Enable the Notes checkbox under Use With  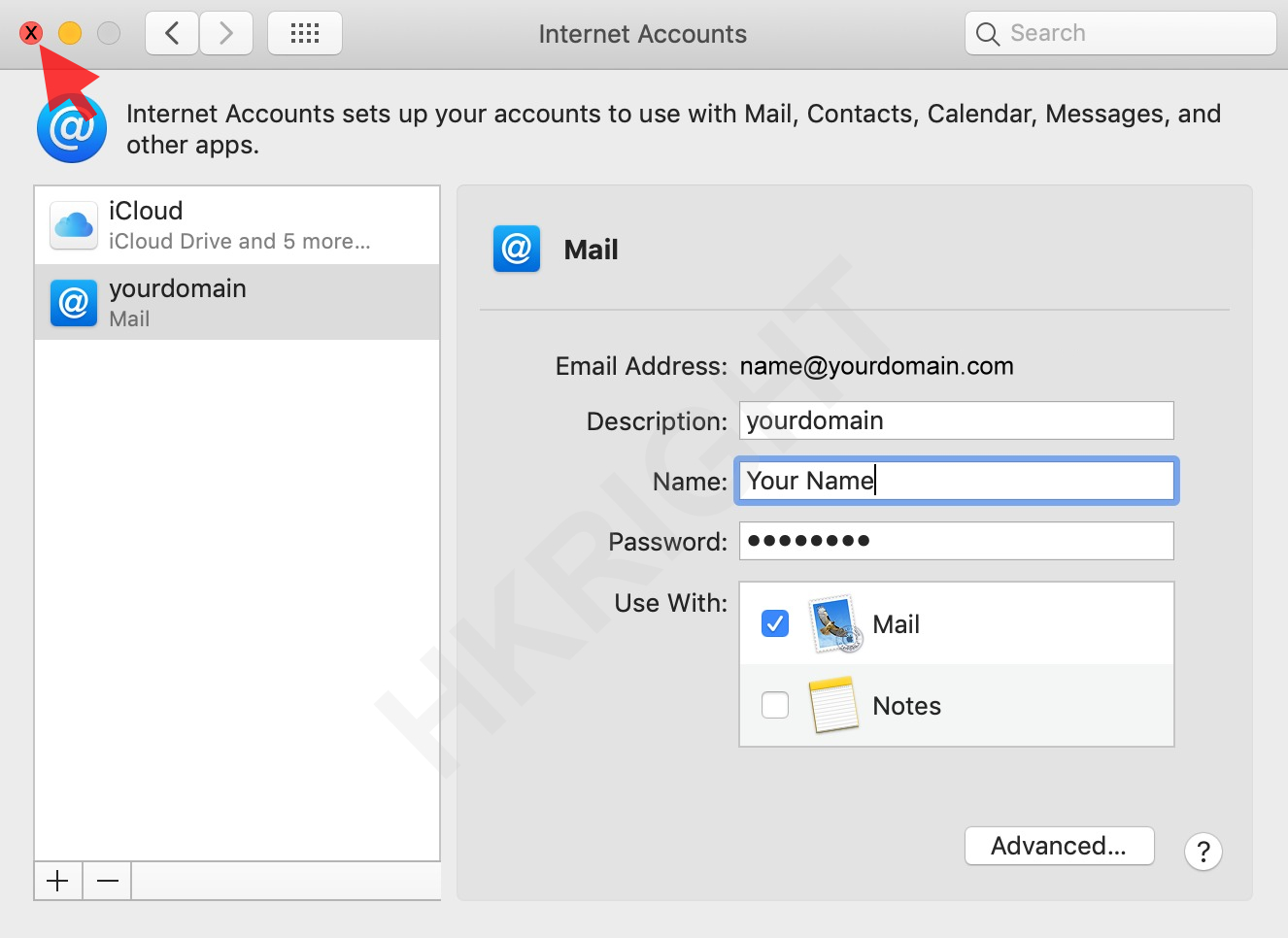pyautogui.click(x=775, y=705)
